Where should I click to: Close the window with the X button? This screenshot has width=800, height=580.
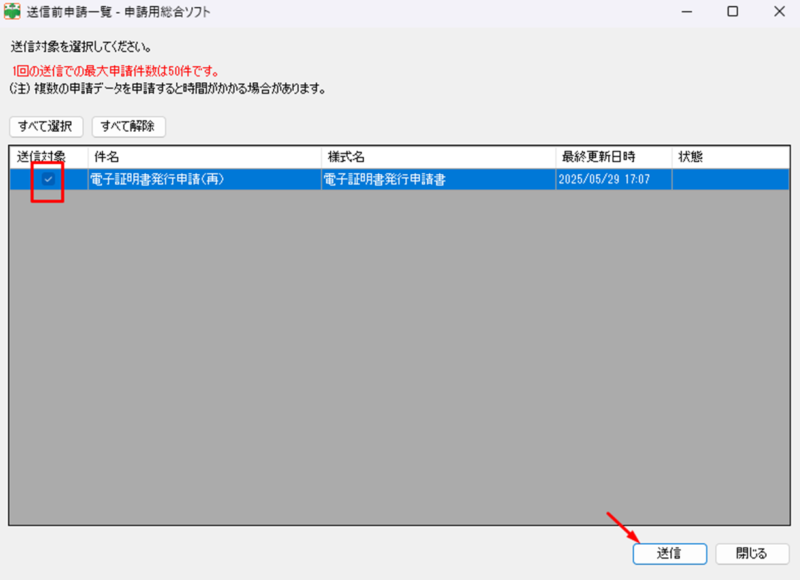tap(778, 12)
